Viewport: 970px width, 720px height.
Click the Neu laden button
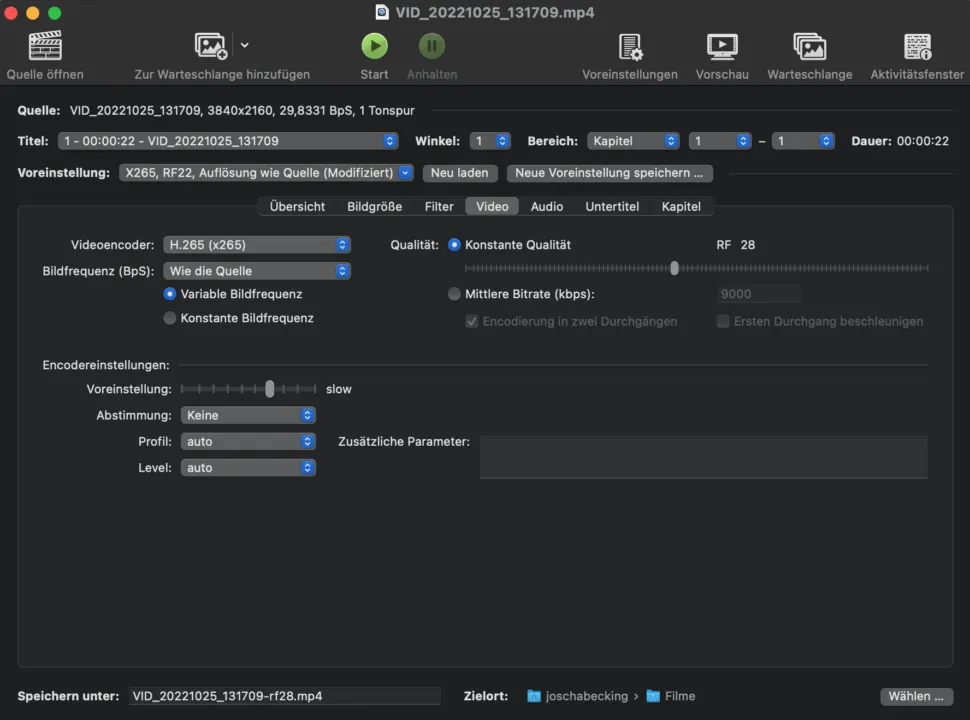[x=460, y=173]
